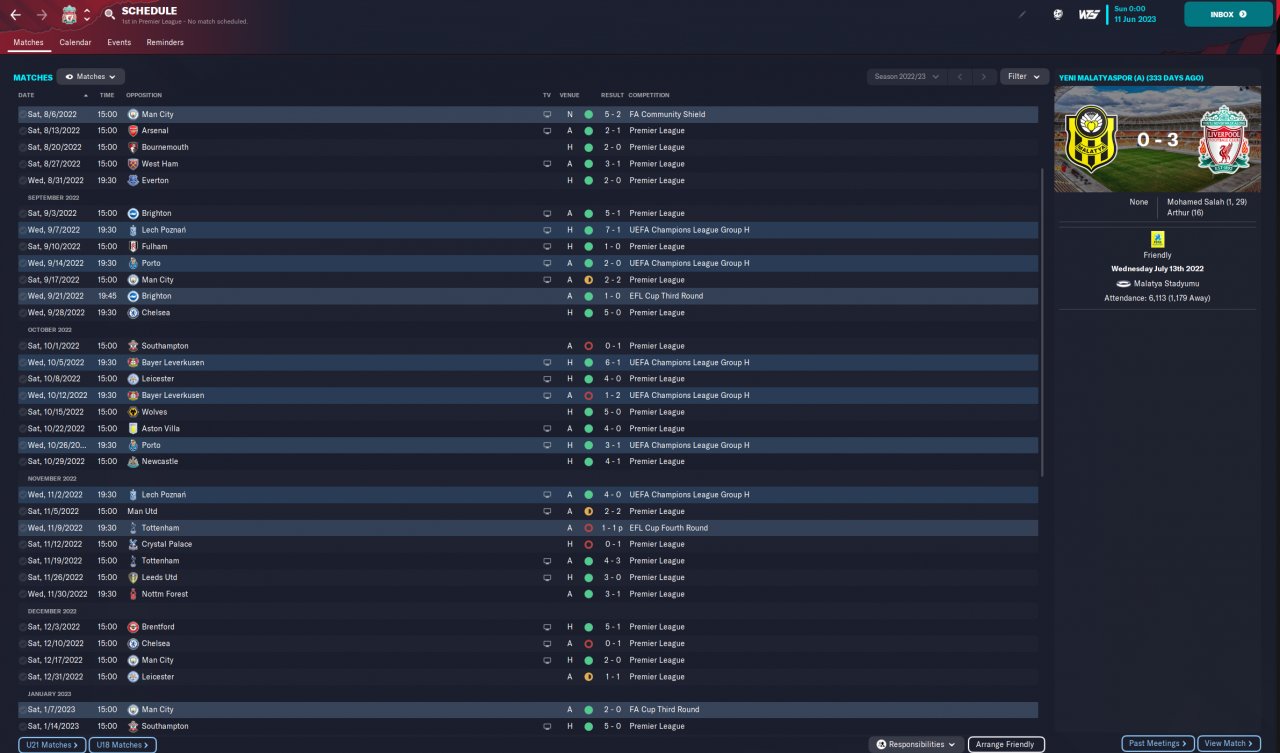Viewport: 1280px width, 753px height.
Task: Click the Lech Poznań badge on 9/7/2022
Action: click(x=133, y=230)
